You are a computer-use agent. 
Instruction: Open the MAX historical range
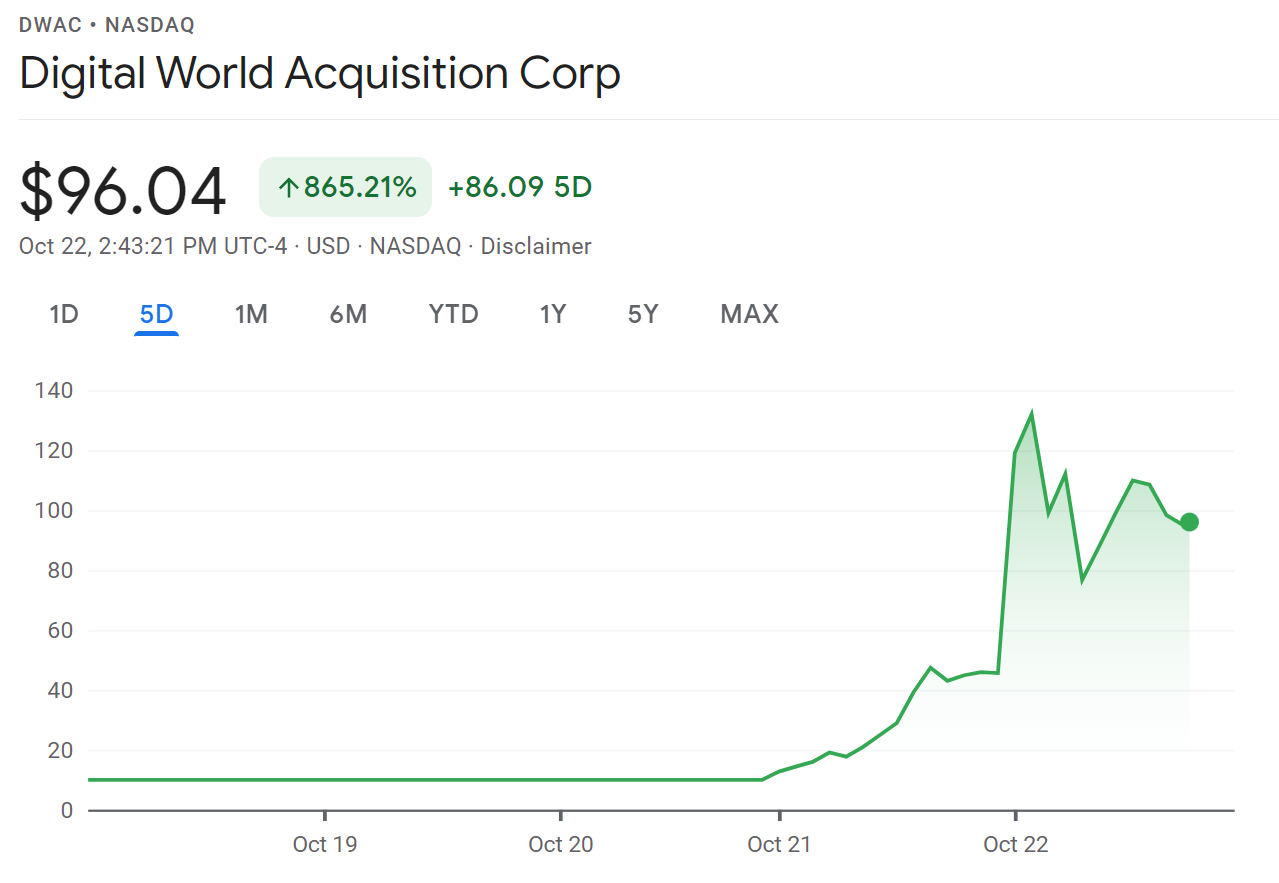click(x=748, y=313)
